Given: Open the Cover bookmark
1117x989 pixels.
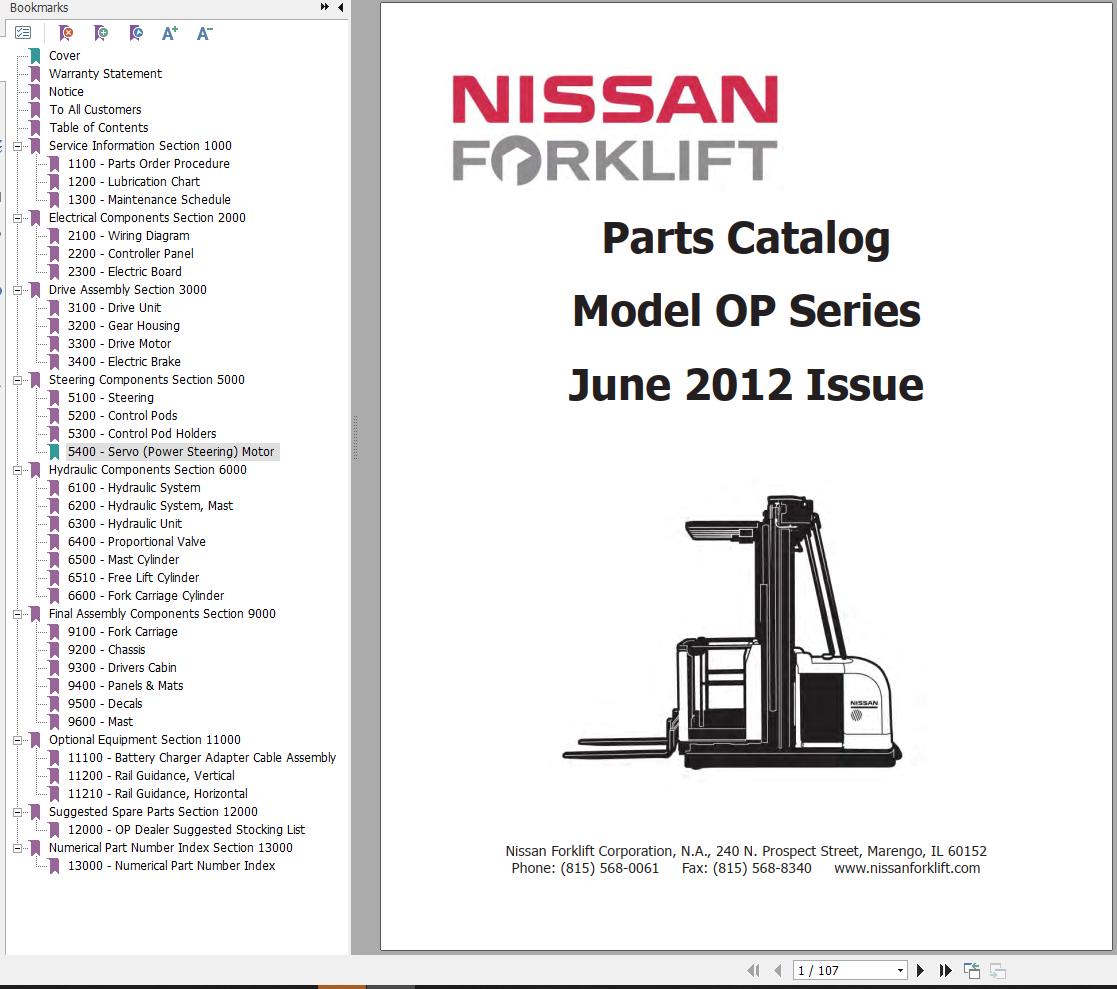Looking at the screenshot, I should click(64, 56).
